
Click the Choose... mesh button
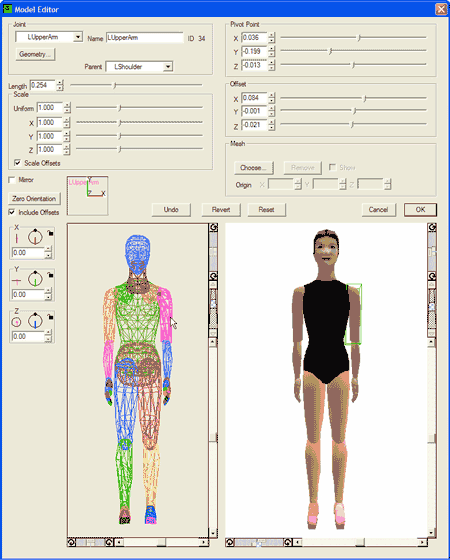click(x=254, y=168)
